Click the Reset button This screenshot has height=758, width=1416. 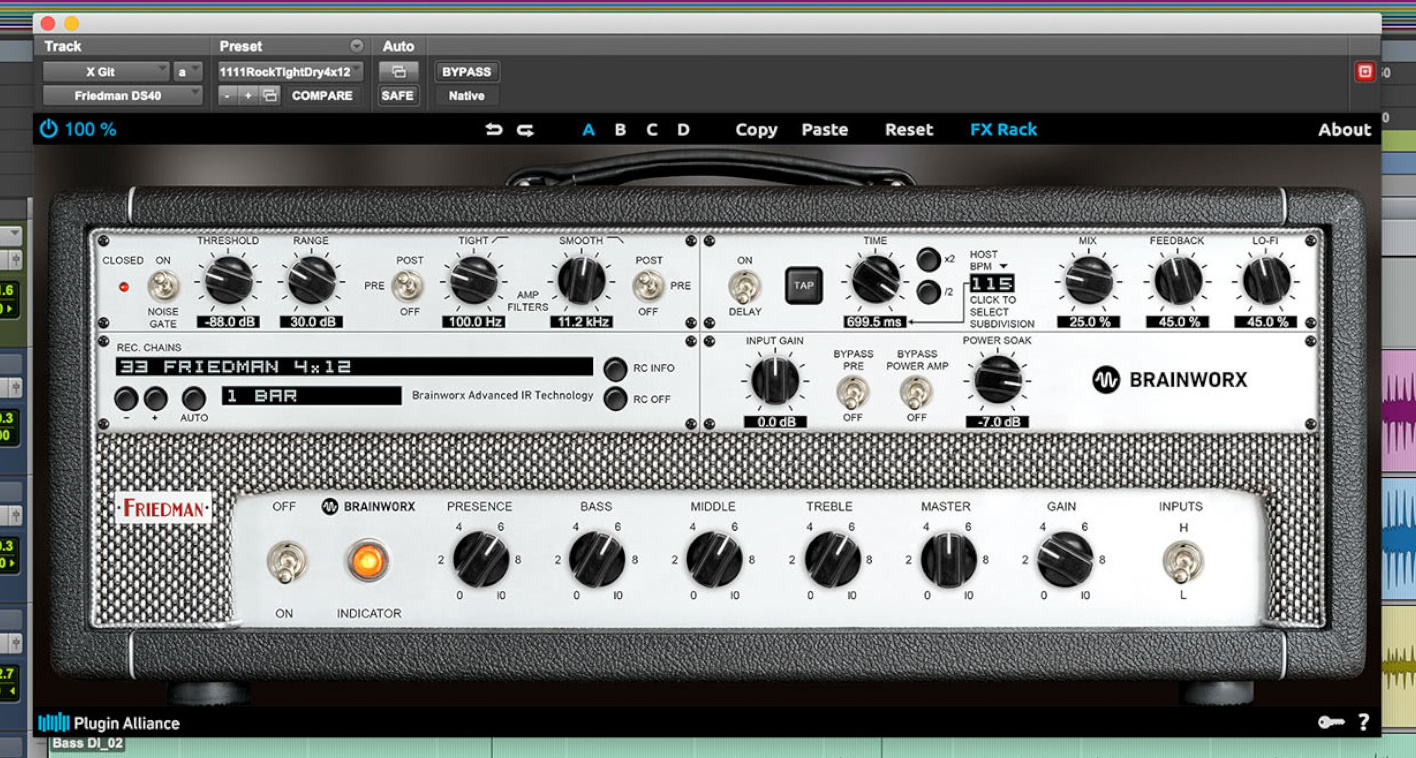(909, 130)
